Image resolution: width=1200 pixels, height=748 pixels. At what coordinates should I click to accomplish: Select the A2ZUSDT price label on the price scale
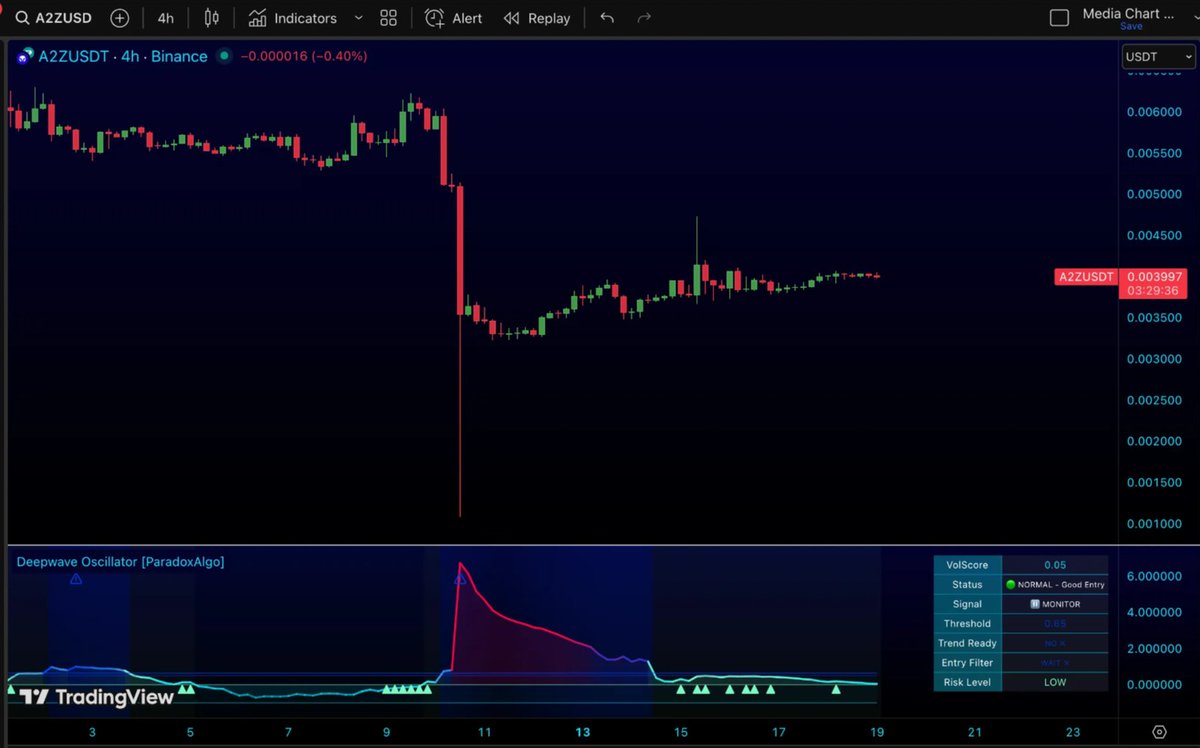(x=1086, y=277)
